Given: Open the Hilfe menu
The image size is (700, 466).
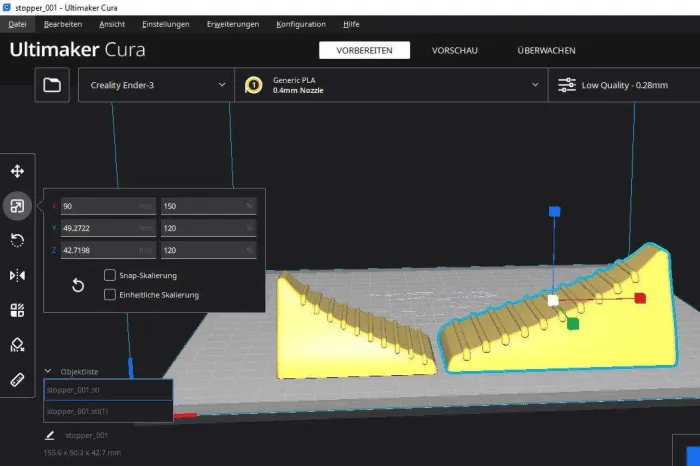Looking at the screenshot, I should click(351, 24).
